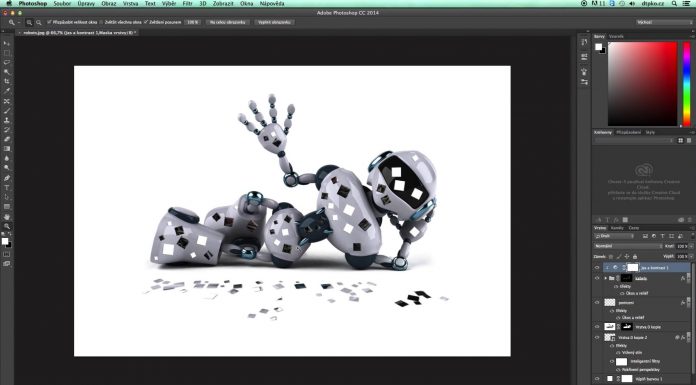Select the Pen tool
The width and height of the screenshot is (696, 385).
(7, 178)
